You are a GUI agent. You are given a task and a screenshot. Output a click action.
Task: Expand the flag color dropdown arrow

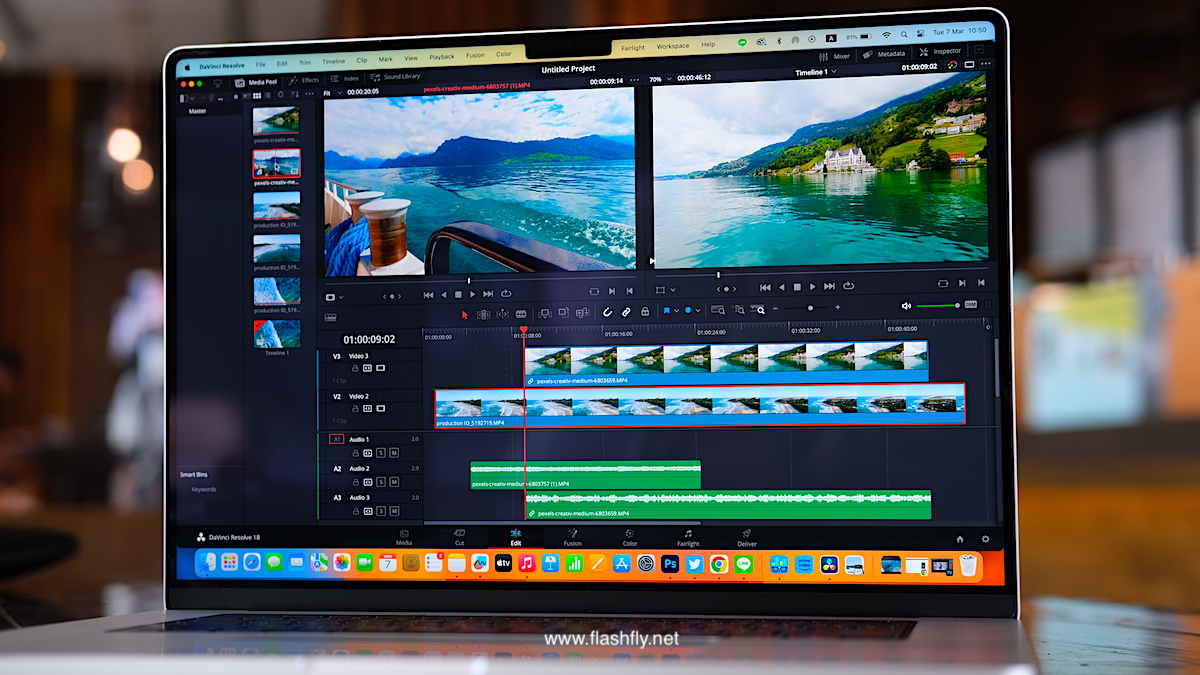(x=676, y=311)
